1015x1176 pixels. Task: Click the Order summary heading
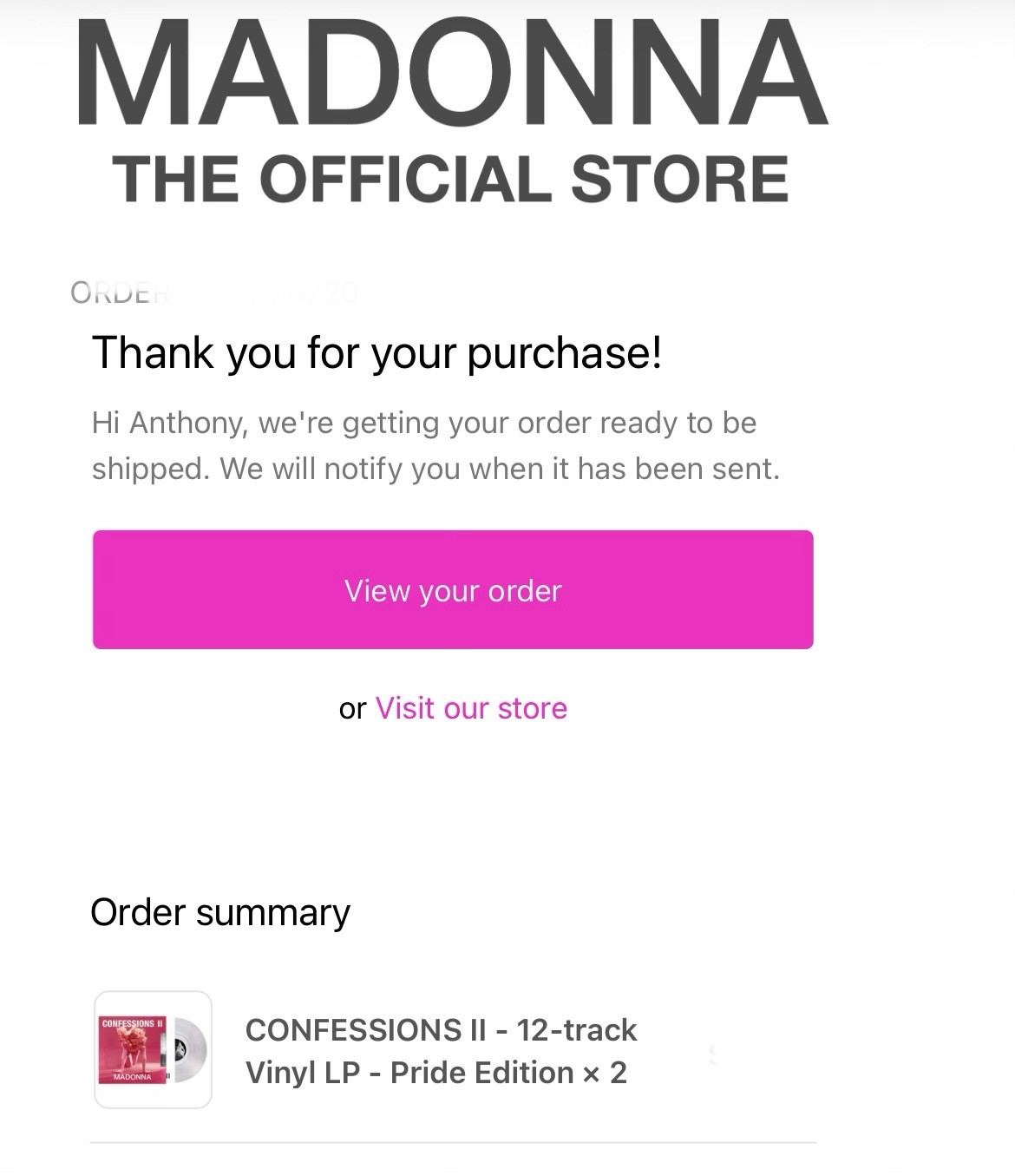click(220, 912)
